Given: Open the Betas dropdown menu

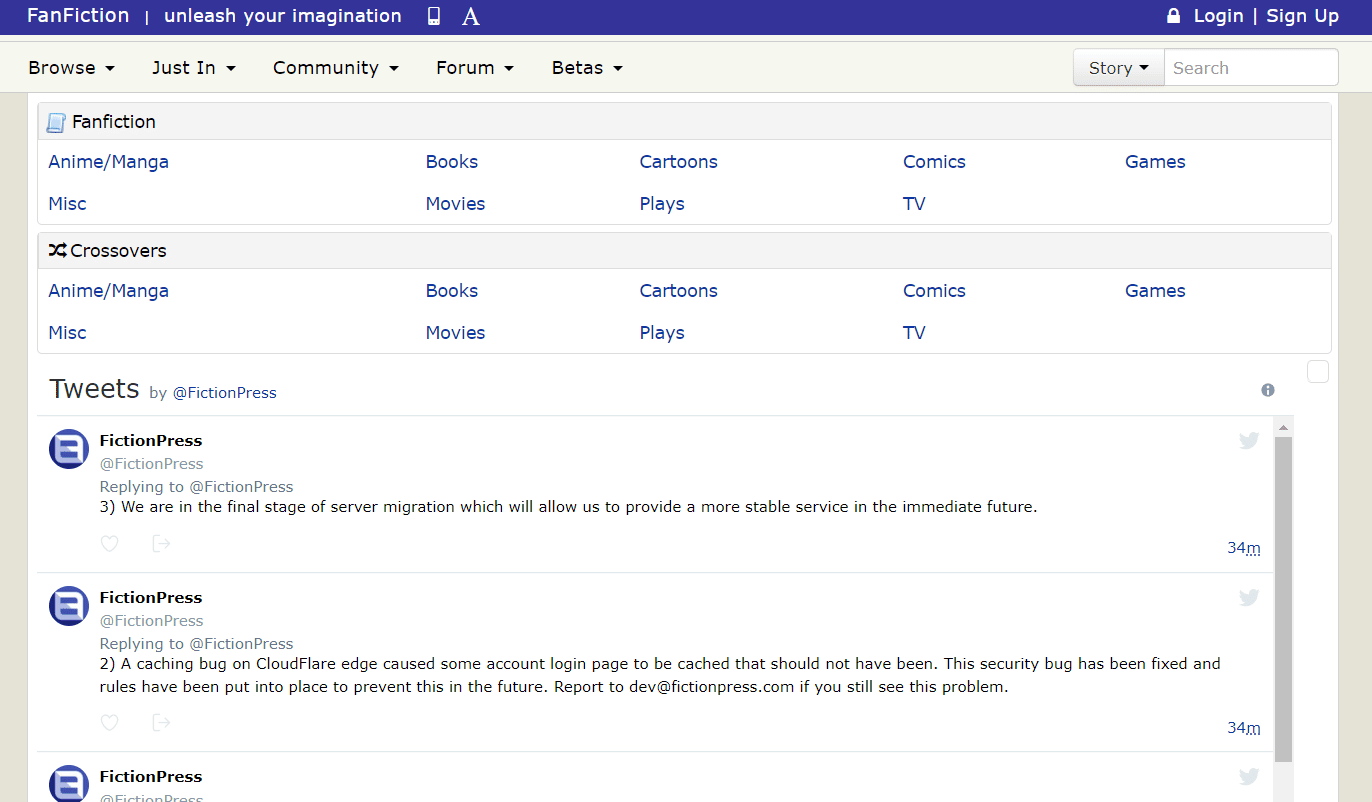Looking at the screenshot, I should [x=587, y=68].
